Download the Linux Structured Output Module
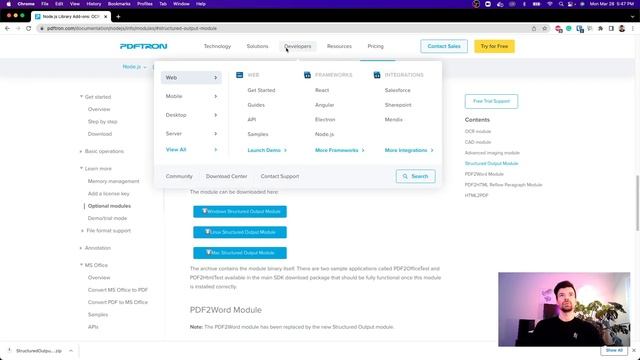 [x=240, y=232]
